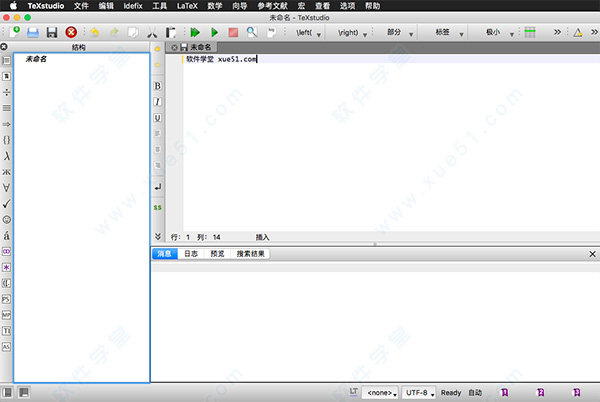Image resolution: width=600 pixels, height=402 pixels.
Task: Open the 参考文献 menu
Action: coord(272,6)
